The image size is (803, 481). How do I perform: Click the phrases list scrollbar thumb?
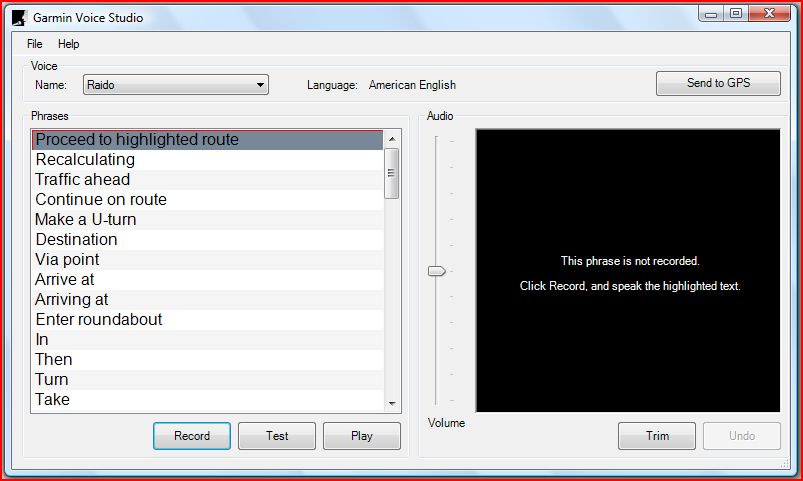[392, 174]
